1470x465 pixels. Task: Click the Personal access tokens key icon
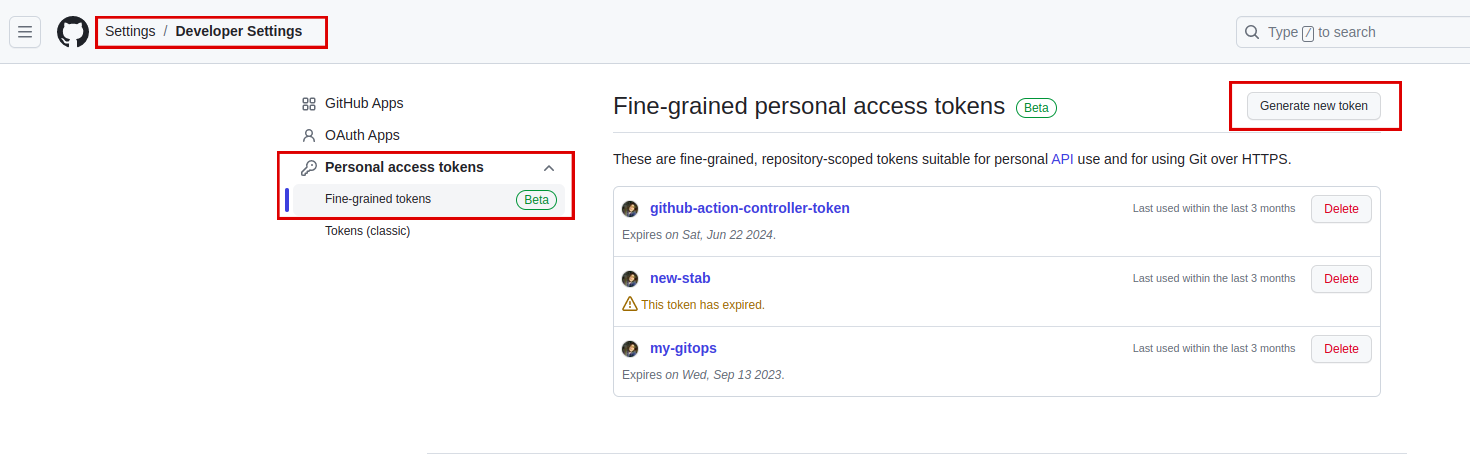309,168
